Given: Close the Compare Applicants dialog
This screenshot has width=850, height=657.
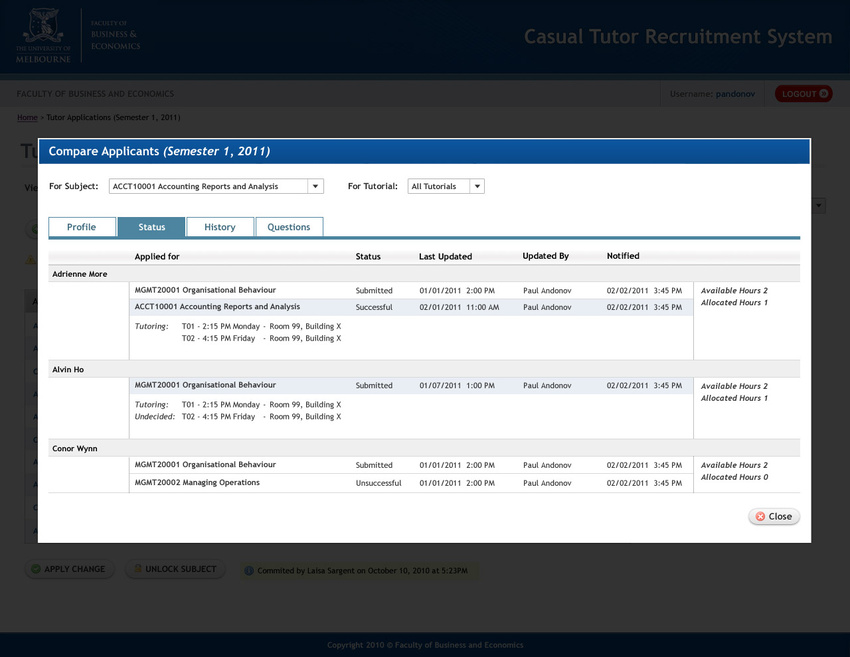Looking at the screenshot, I should pyautogui.click(x=774, y=517).
